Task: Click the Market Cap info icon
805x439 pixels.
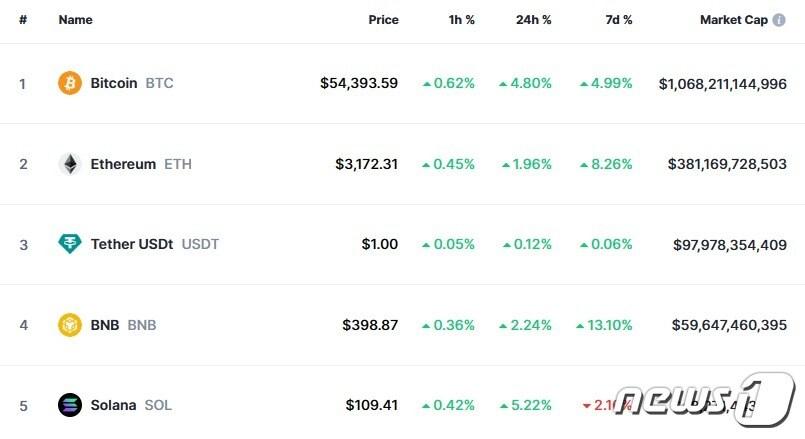Action: point(779,20)
